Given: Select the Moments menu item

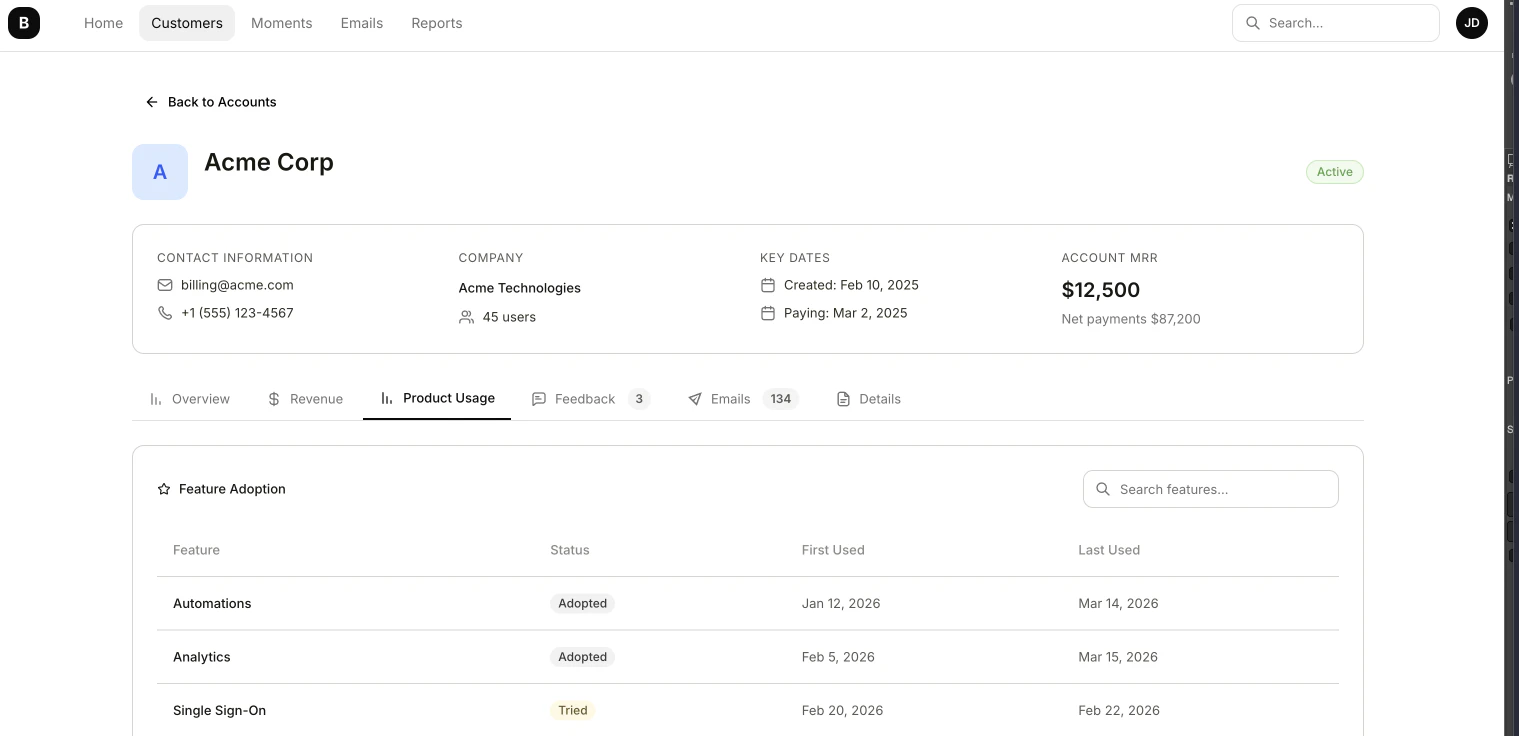Looking at the screenshot, I should (281, 22).
